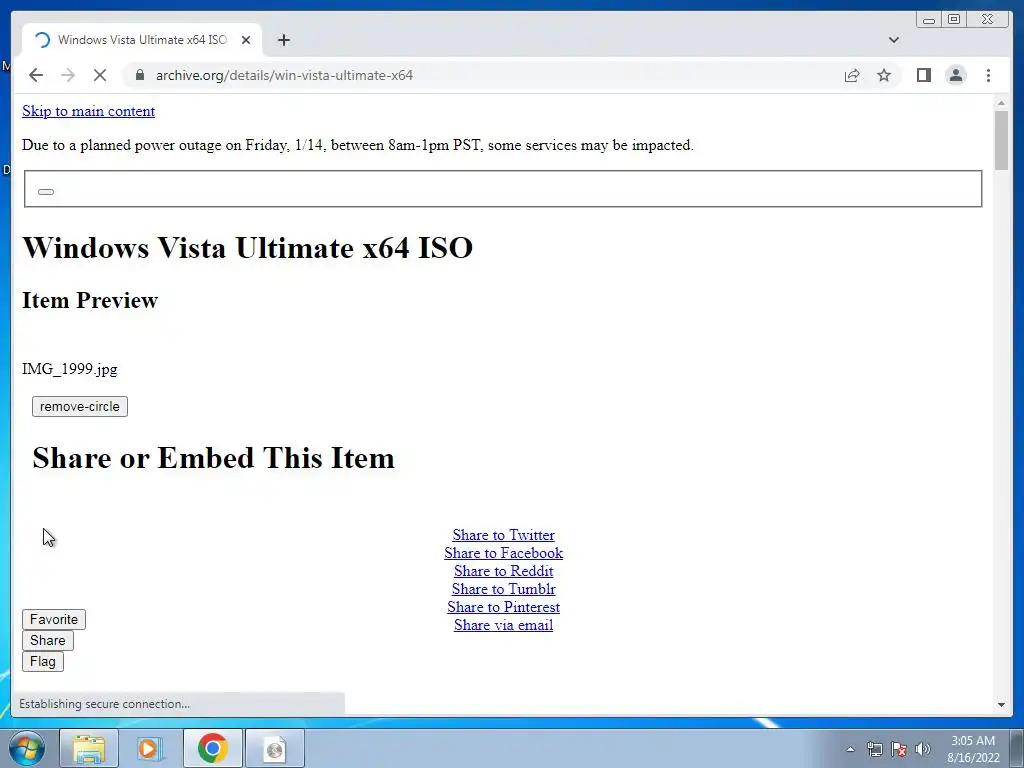Open the Share to Facebook link
The image size is (1024, 768).
[504, 553]
